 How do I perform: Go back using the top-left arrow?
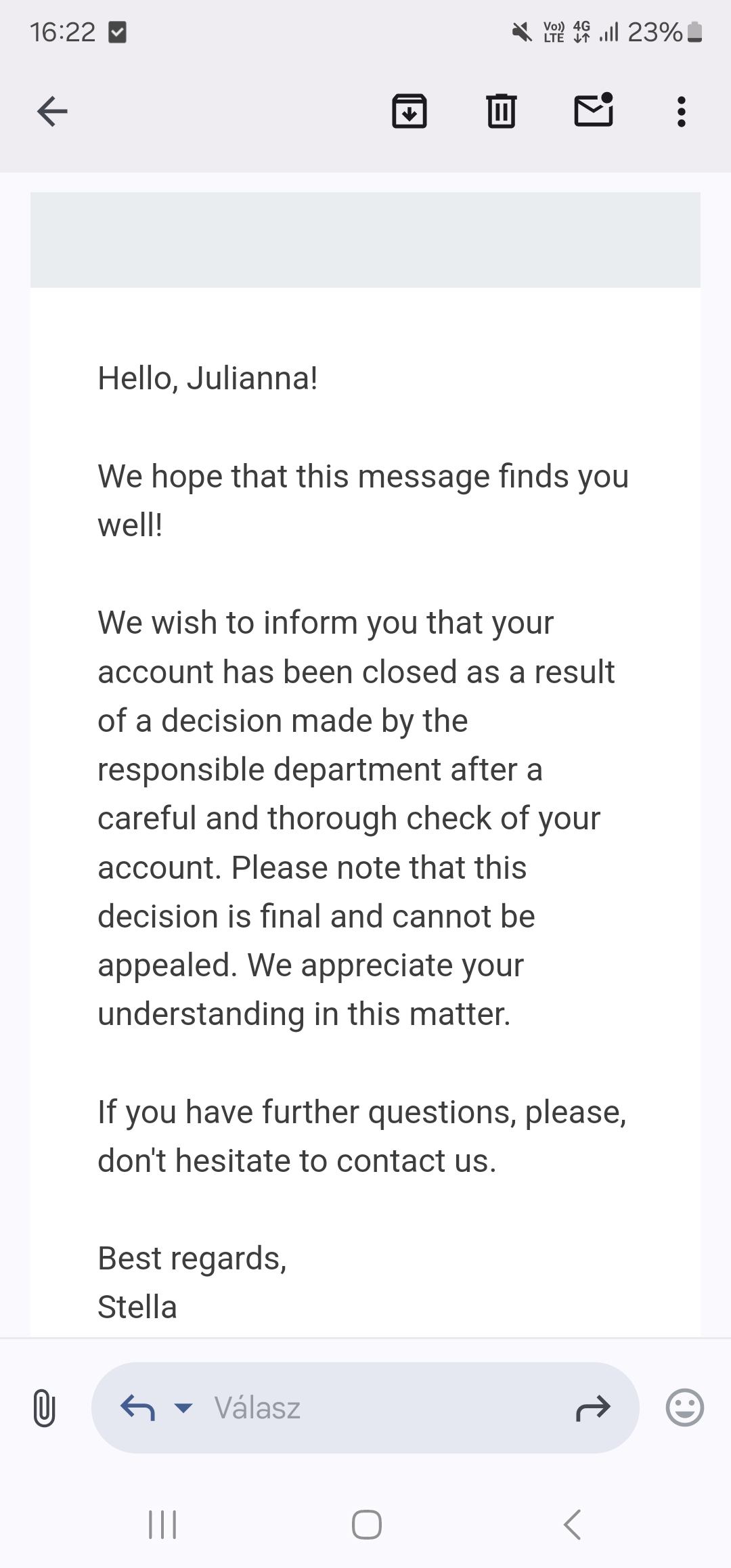tap(52, 112)
